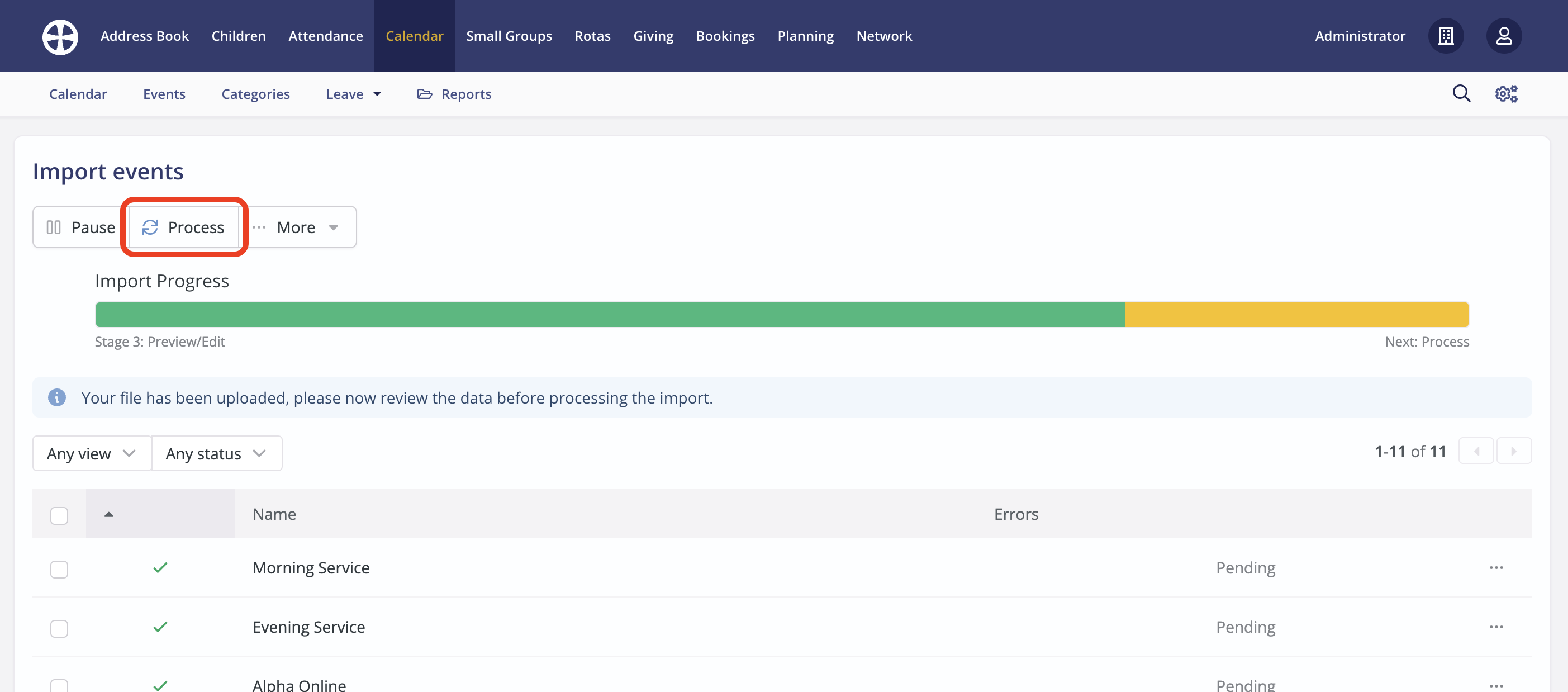Check the Morning Service row checkbox
1568x692 pixels.
[59, 569]
